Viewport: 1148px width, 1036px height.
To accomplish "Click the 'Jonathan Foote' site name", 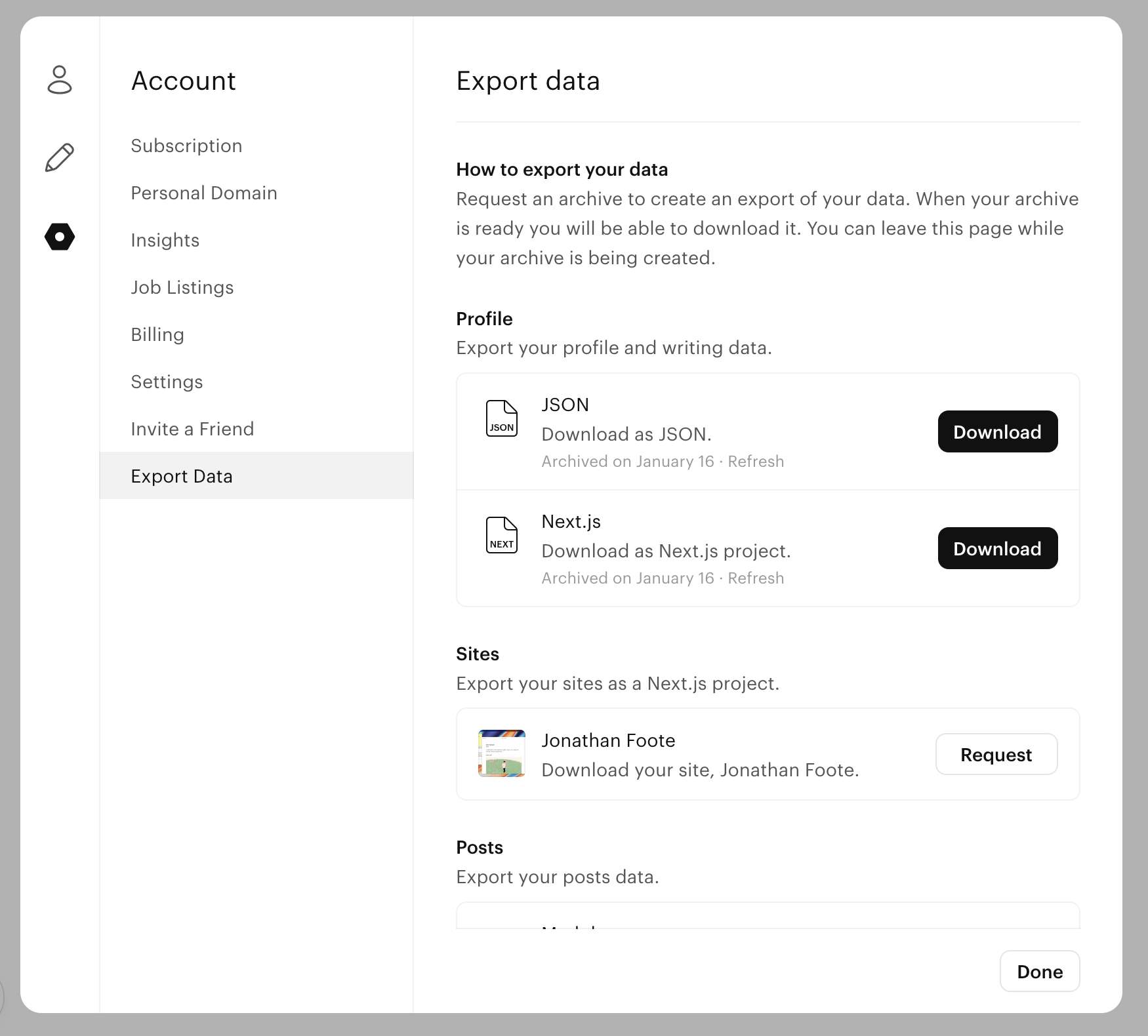I will 608,740.
